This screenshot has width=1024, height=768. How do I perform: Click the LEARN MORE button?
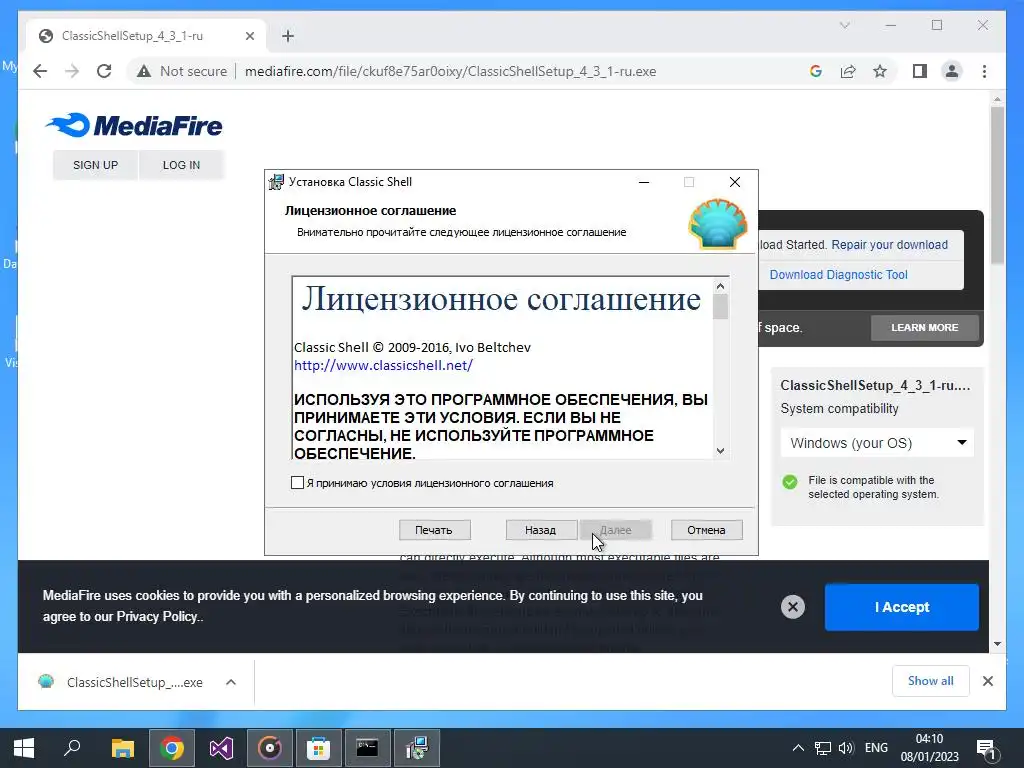coord(925,327)
